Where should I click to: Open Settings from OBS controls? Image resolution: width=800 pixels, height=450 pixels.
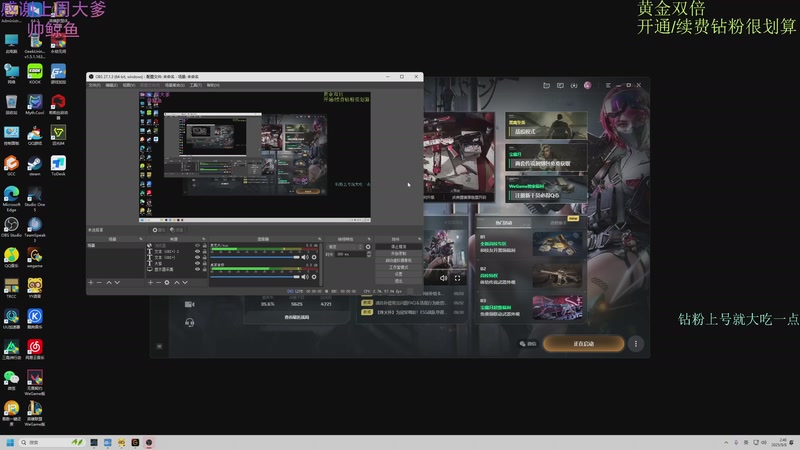[x=398, y=274]
